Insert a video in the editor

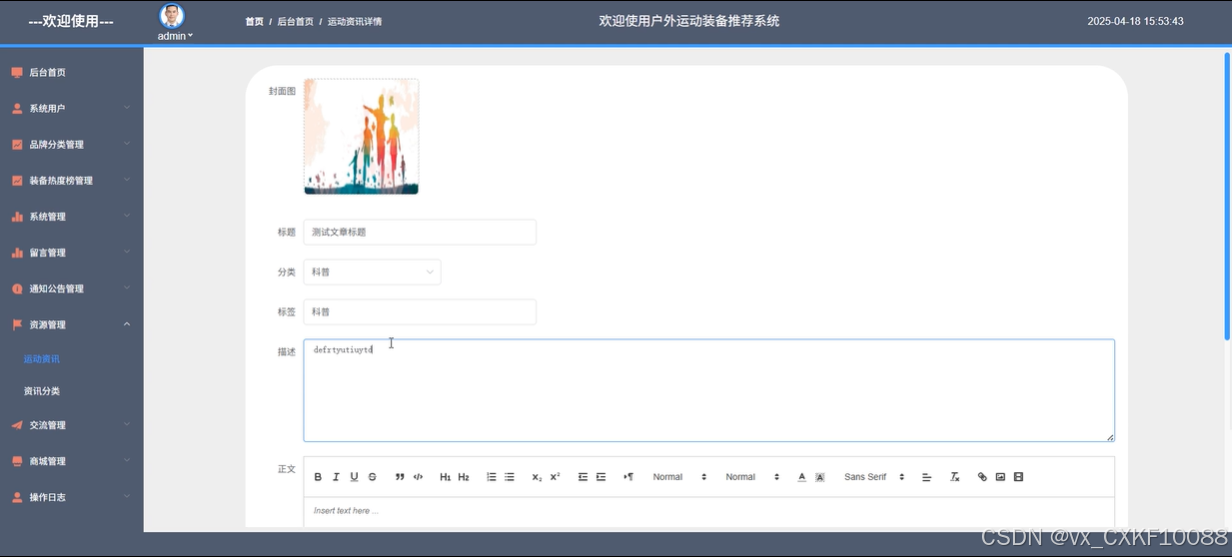[1018, 477]
